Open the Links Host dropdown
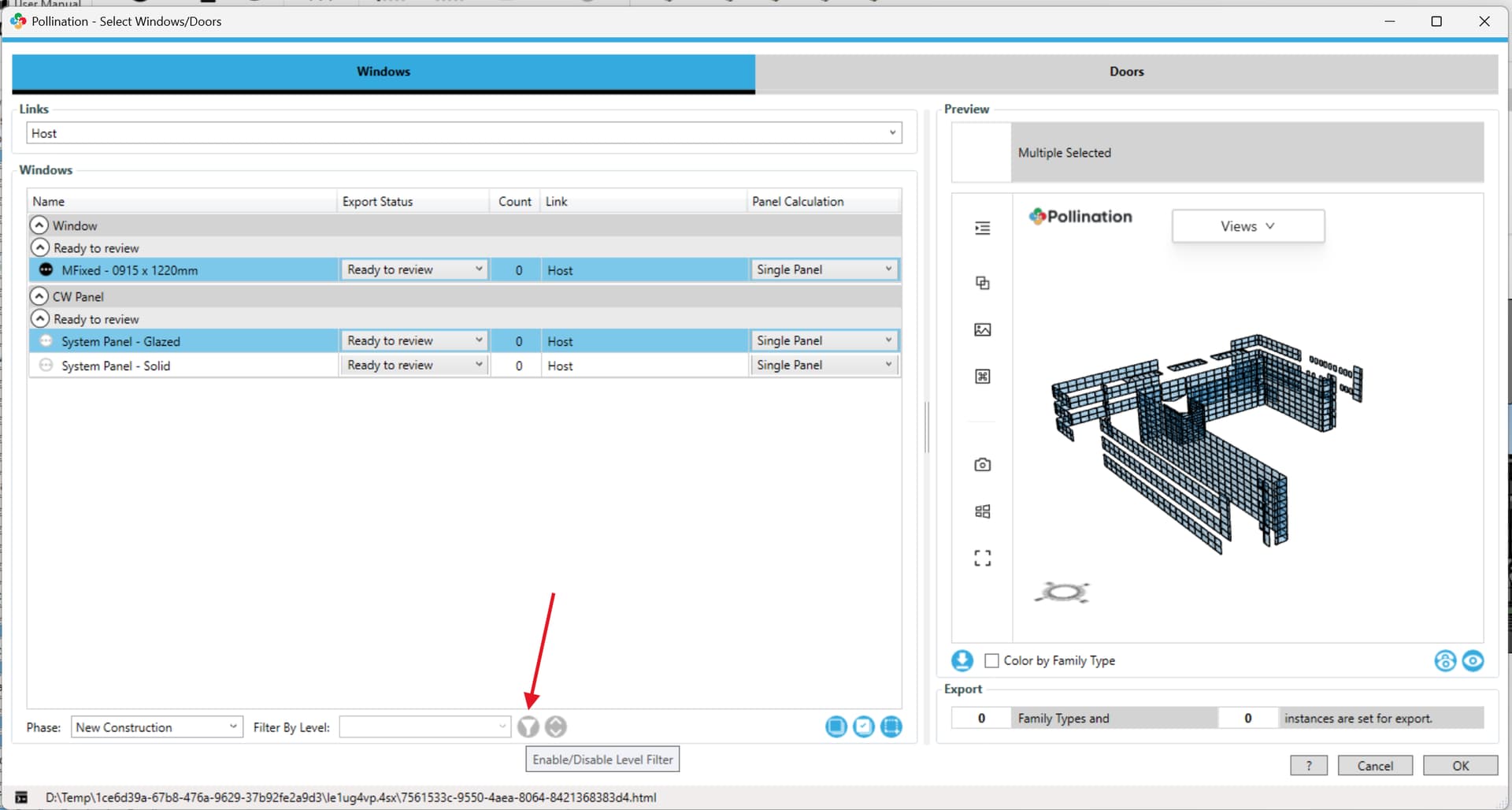The width and height of the screenshot is (1512, 810). pyautogui.click(x=464, y=133)
